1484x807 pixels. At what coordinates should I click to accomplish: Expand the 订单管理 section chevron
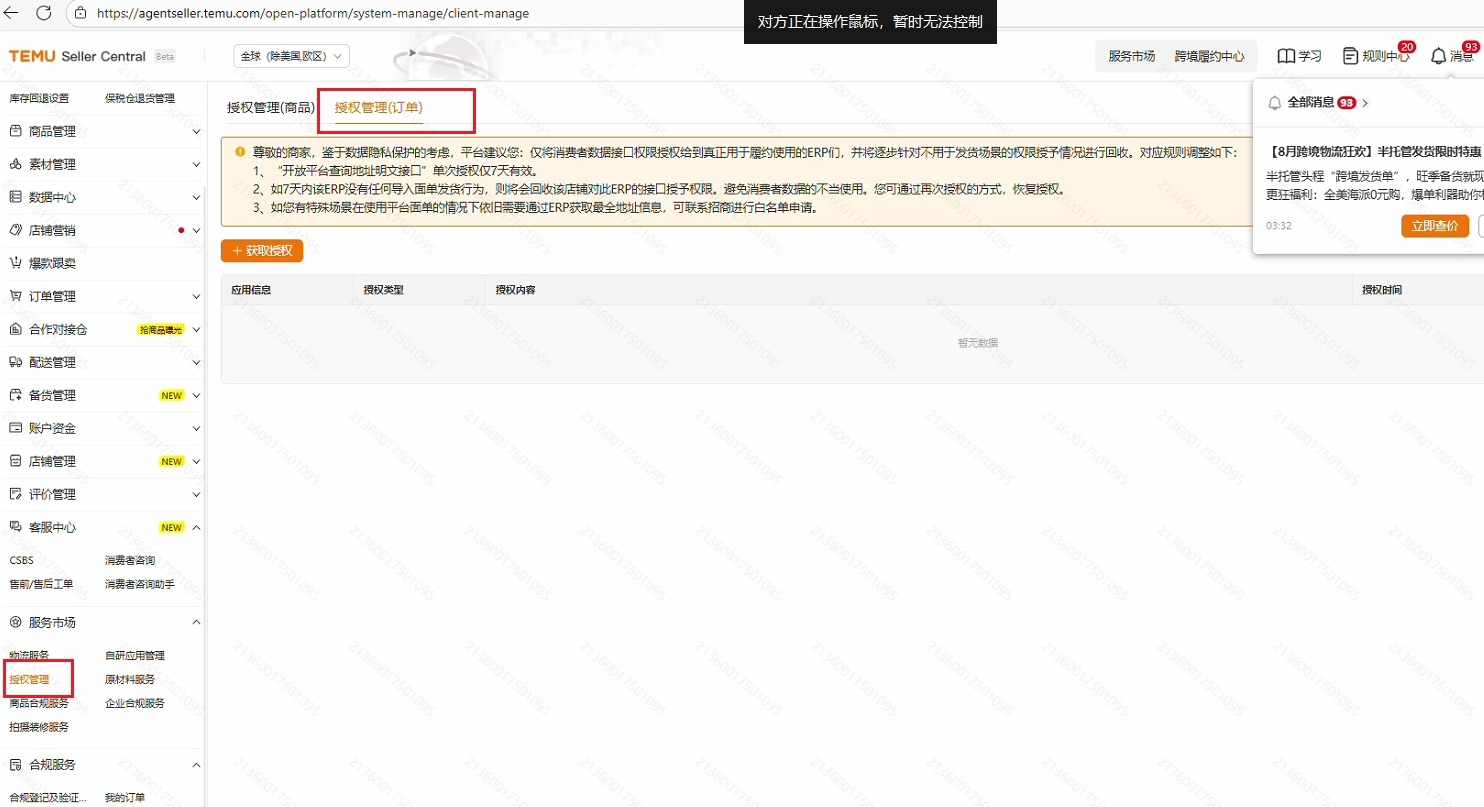click(196, 296)
